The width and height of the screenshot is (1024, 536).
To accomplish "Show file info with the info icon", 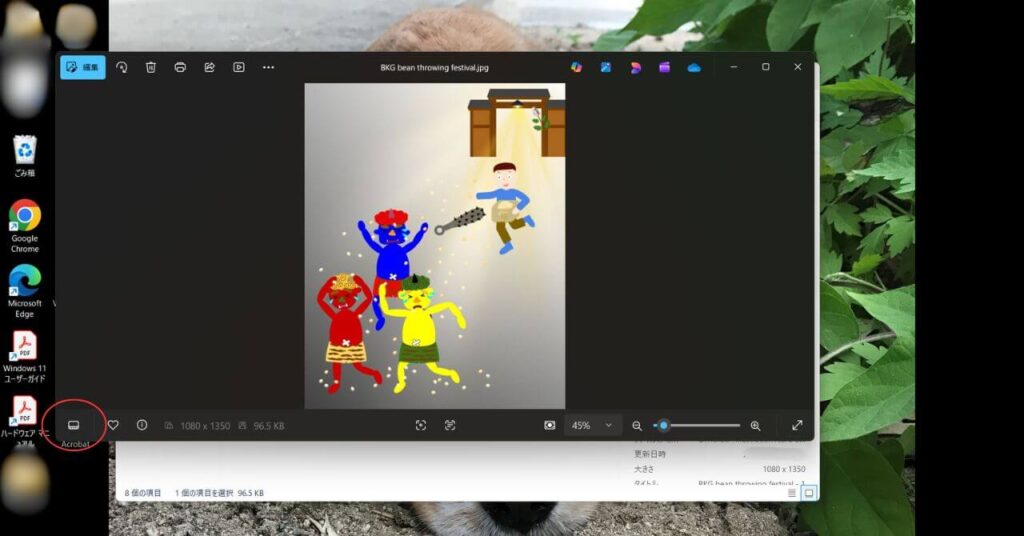I will (142, 425).
